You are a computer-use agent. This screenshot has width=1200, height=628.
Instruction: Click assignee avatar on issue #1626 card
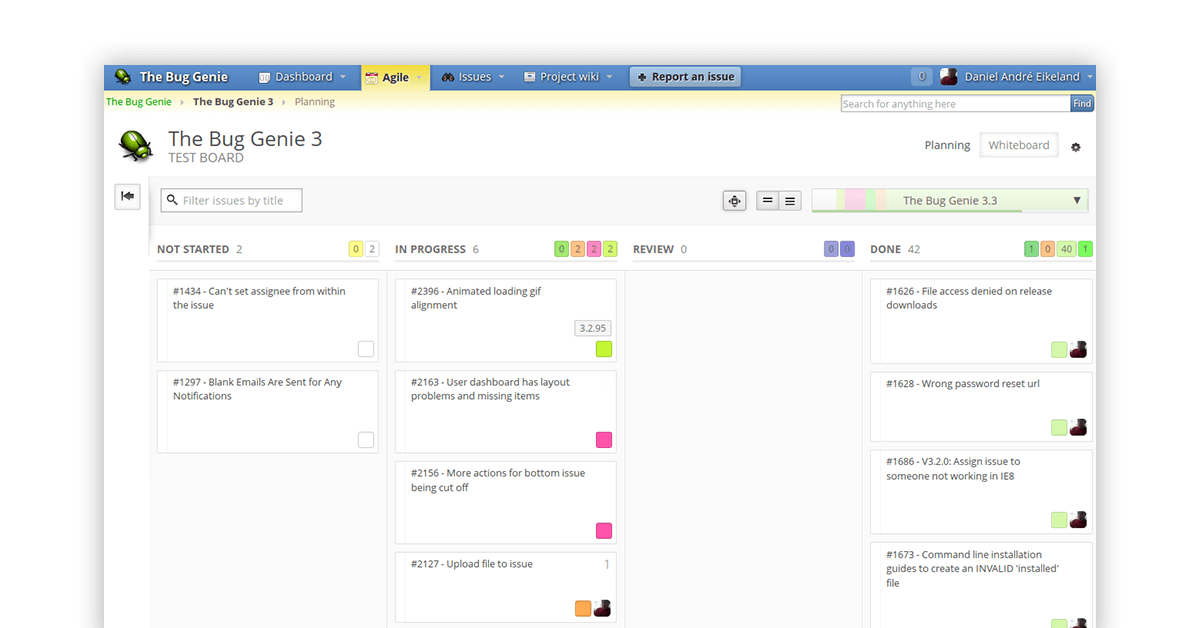tap(1078, 349)
